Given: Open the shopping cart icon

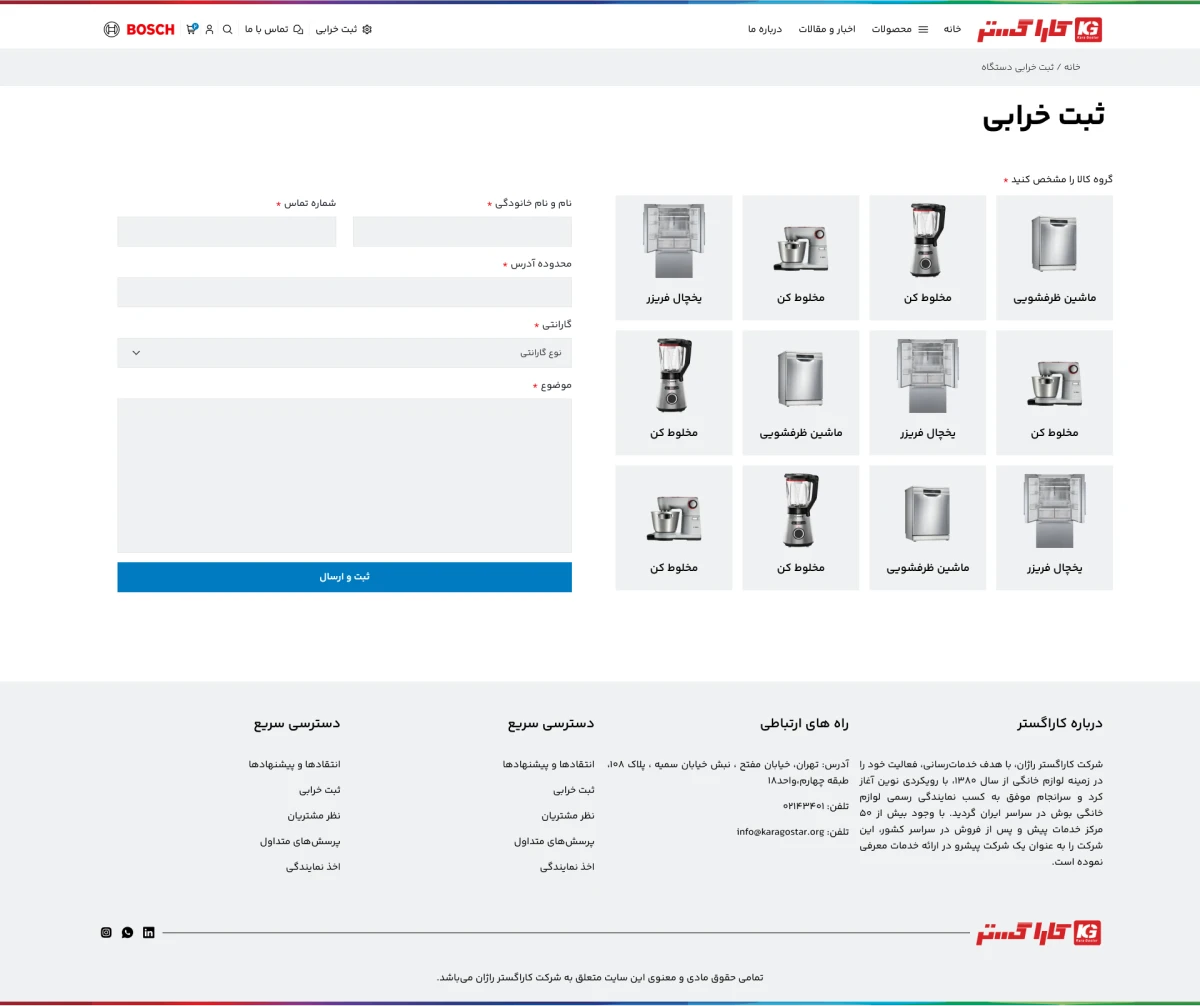Looking at the screenshot, I should pyautogui.click(x=191, y=29).
